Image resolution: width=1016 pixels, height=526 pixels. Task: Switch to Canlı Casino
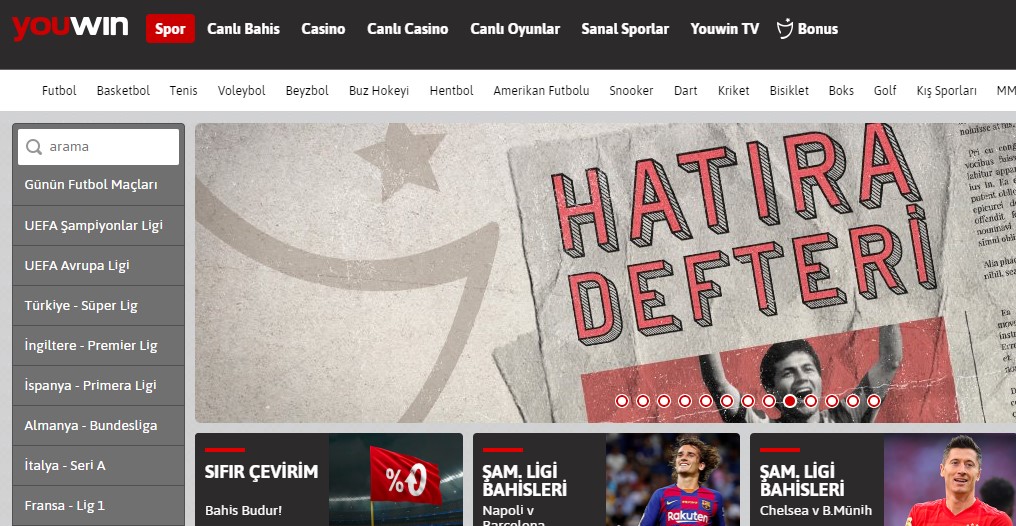408,29
